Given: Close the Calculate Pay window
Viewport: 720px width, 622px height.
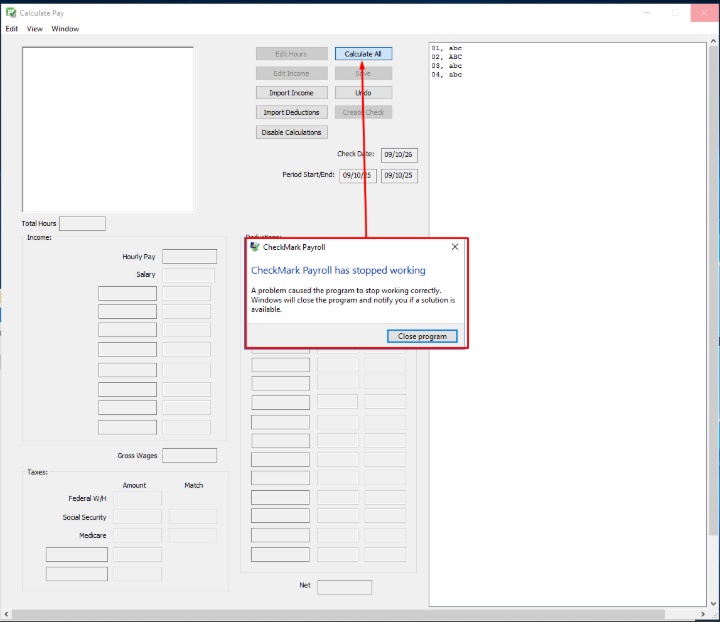Looking at the screenshot, I should [704, 13].
